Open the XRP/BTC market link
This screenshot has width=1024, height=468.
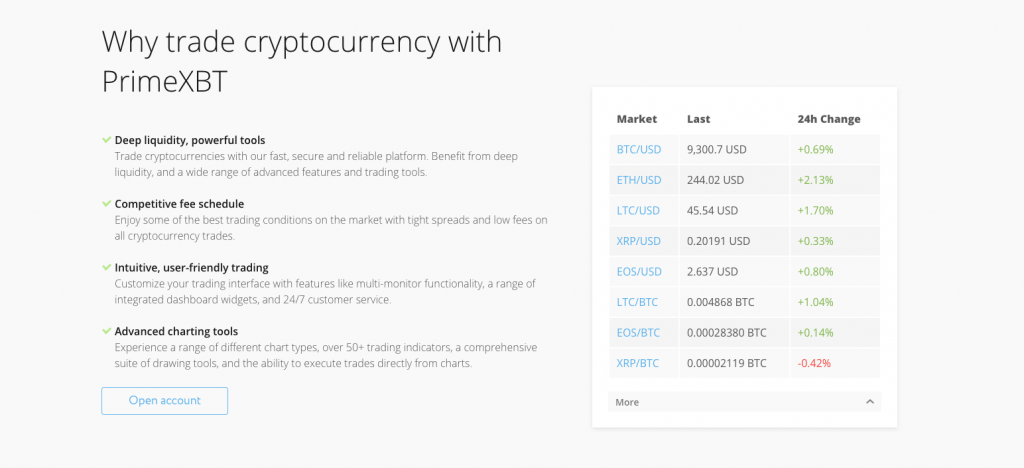coord(638,363)
